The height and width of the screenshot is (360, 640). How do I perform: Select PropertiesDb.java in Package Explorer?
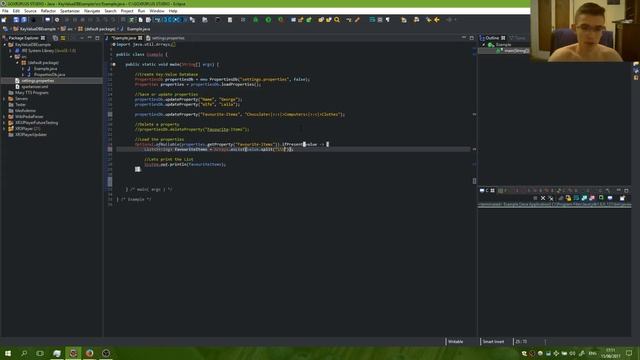pos(49,75)
